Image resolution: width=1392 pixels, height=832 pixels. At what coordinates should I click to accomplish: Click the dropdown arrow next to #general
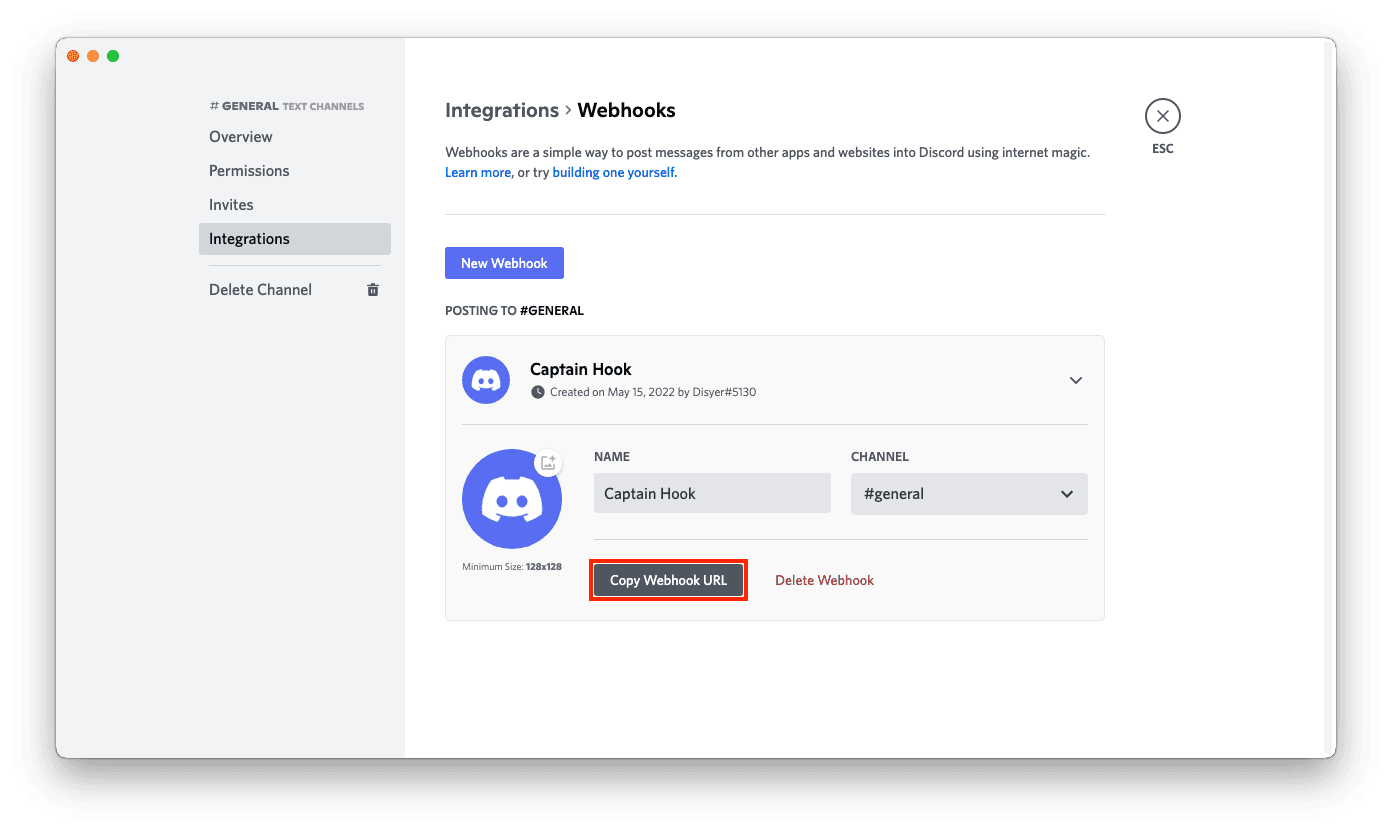click(x=1067, y=493)
